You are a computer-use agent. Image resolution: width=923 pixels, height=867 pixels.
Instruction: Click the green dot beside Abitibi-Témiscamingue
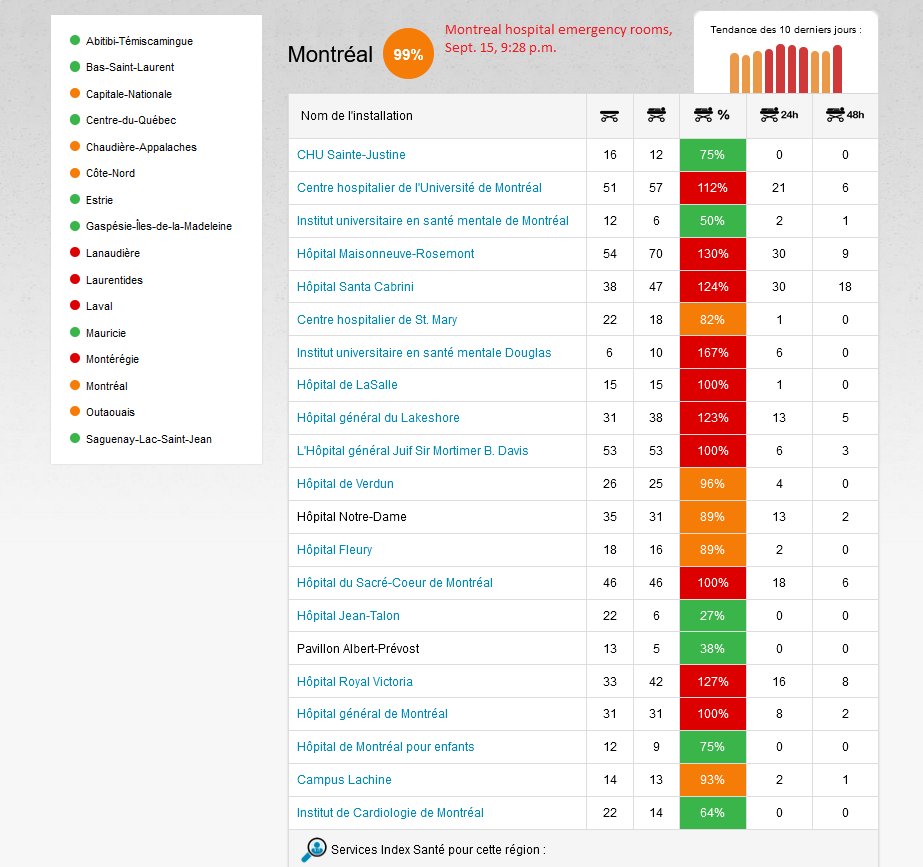(x=75, y=40)
